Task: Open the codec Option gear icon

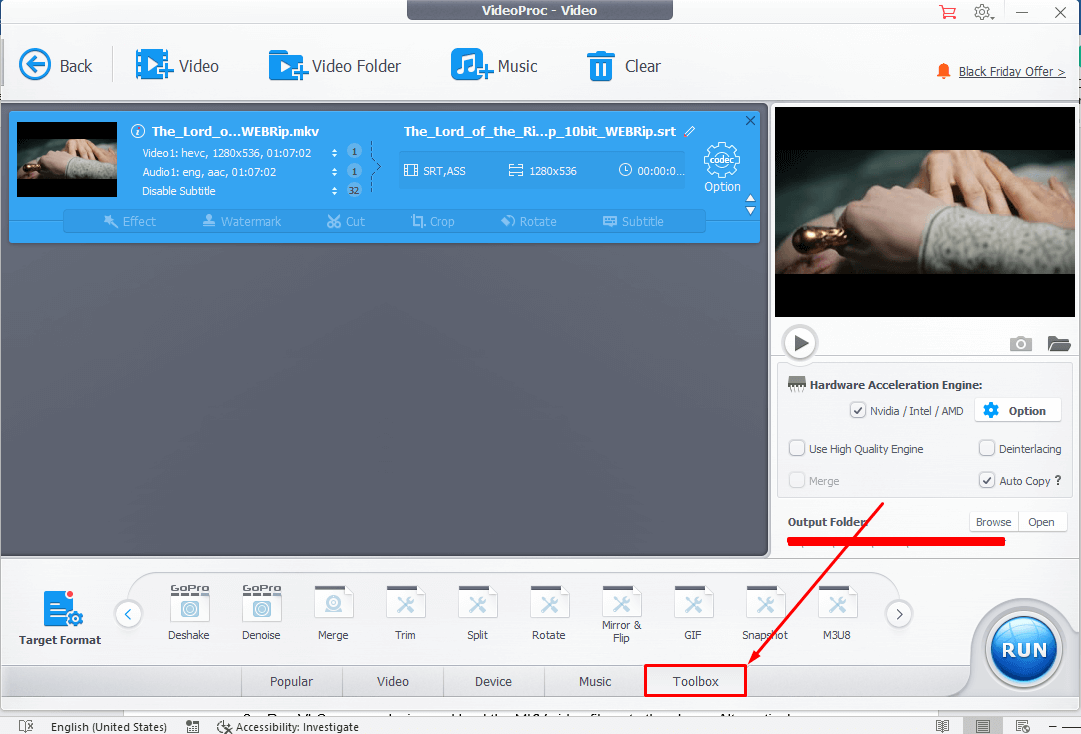Action: click(721, 160)
